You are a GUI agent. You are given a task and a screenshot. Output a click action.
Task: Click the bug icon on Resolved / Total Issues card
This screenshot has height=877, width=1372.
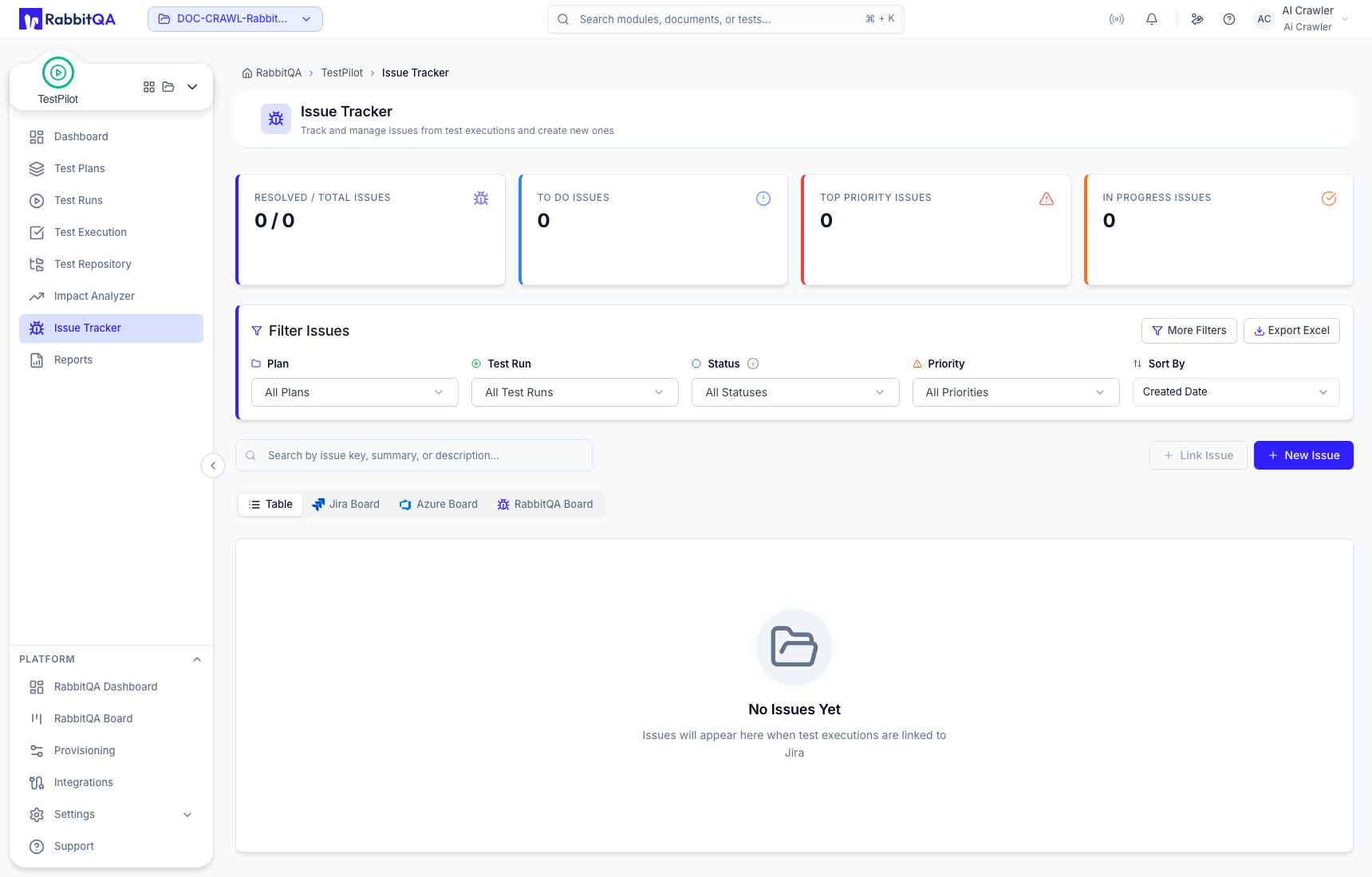pos(481,199)
